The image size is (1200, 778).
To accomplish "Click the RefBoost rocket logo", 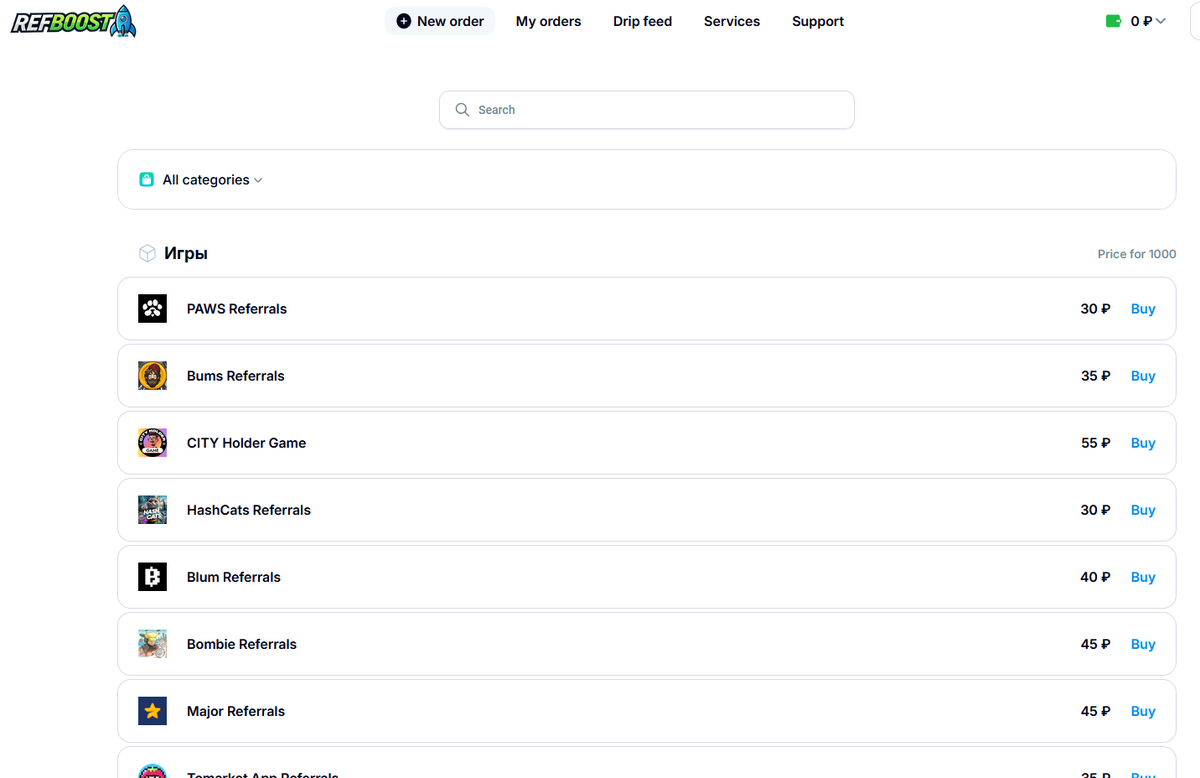I will click(x=74, y=21).
